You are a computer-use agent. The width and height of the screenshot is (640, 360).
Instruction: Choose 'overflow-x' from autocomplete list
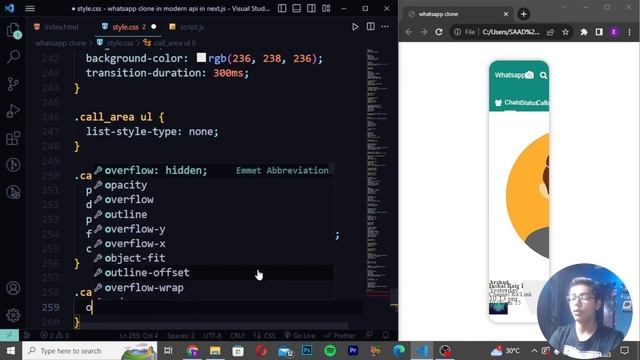coord(213,244)
